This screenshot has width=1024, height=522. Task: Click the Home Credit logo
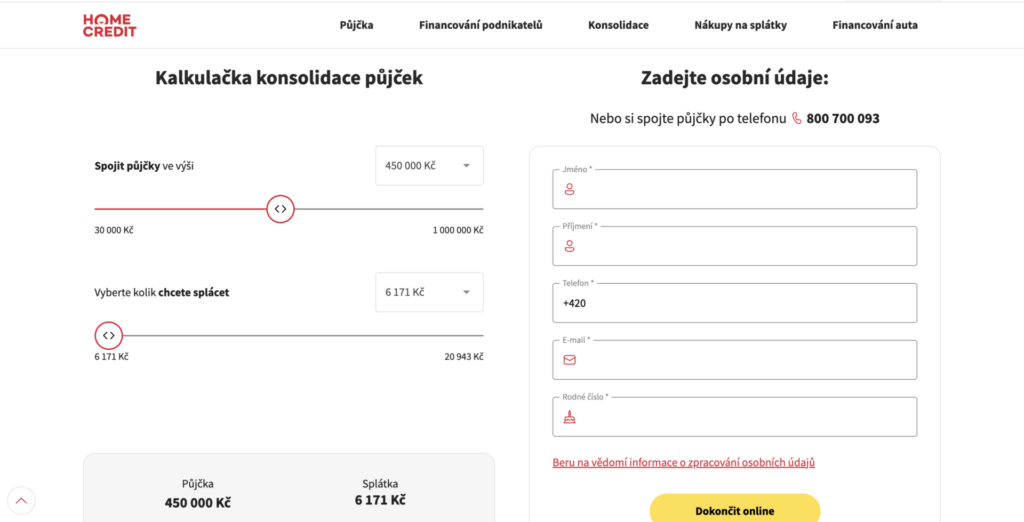pos(109,25)
